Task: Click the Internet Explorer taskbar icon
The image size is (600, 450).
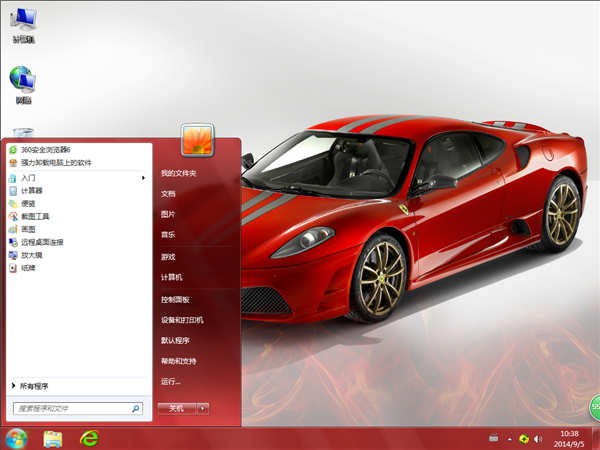Action: 90,438
